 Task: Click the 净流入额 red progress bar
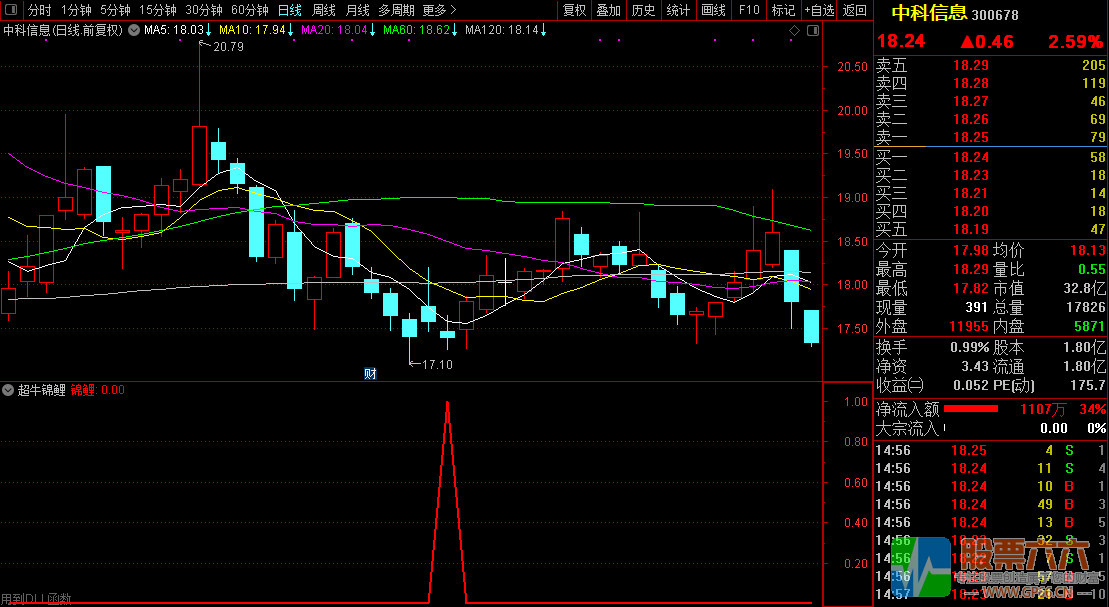click(x=971, y=409)
